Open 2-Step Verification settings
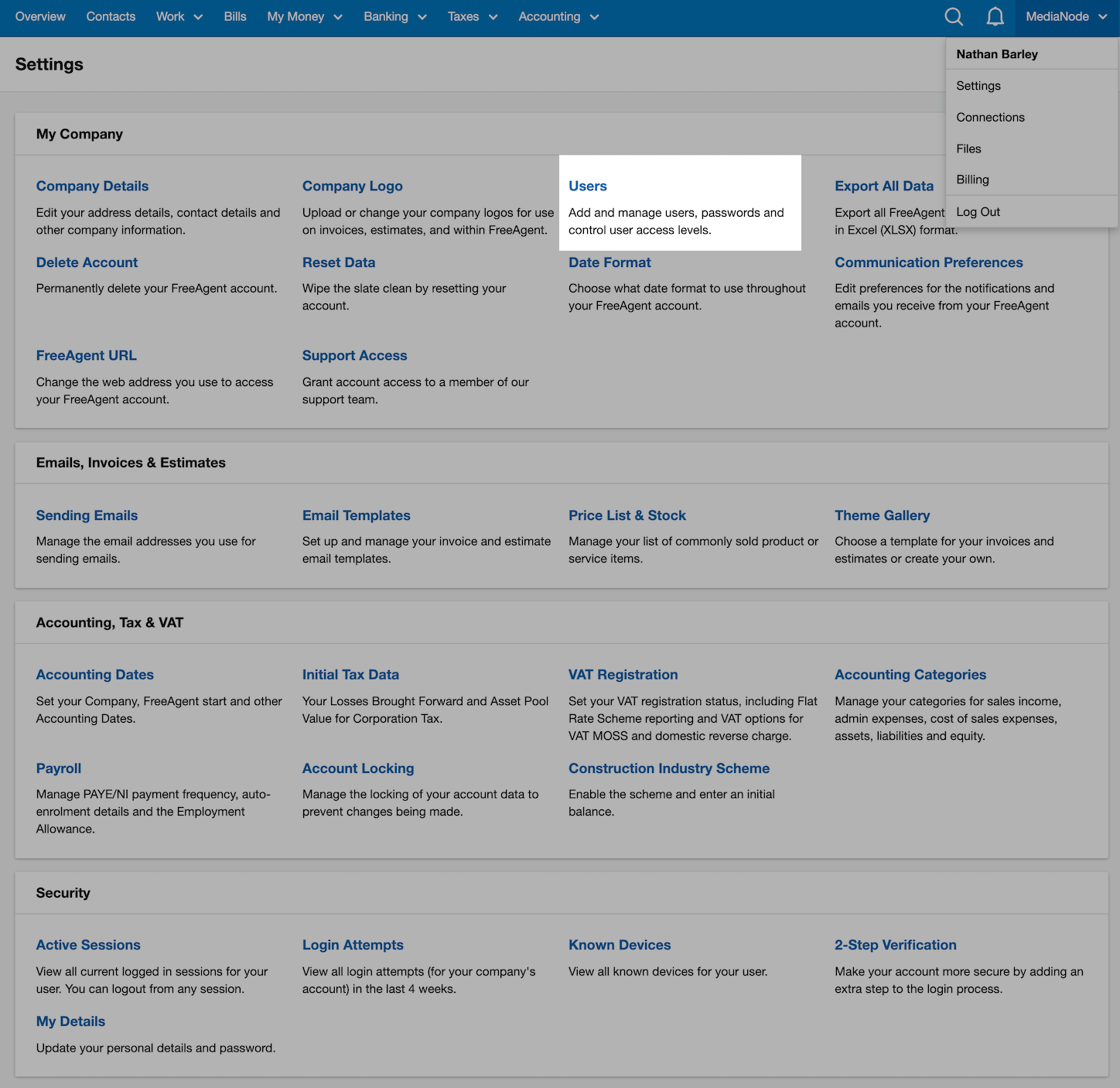This screenshot has height=1088, width=1120. click(x=895, y=945)
